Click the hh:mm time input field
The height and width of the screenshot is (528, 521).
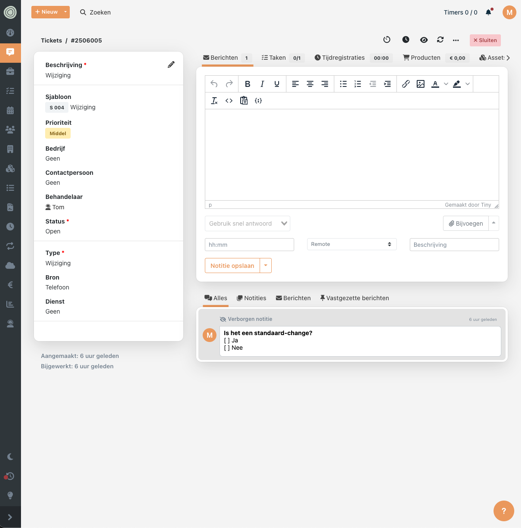pyautogui.click(x=249, y=244)
